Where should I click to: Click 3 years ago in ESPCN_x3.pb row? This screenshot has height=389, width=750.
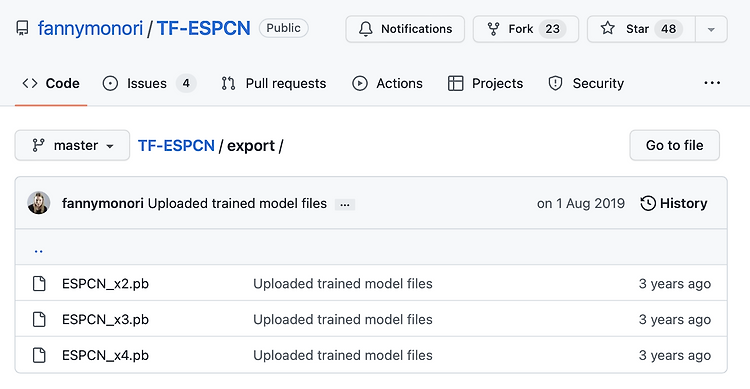point(674,320)
